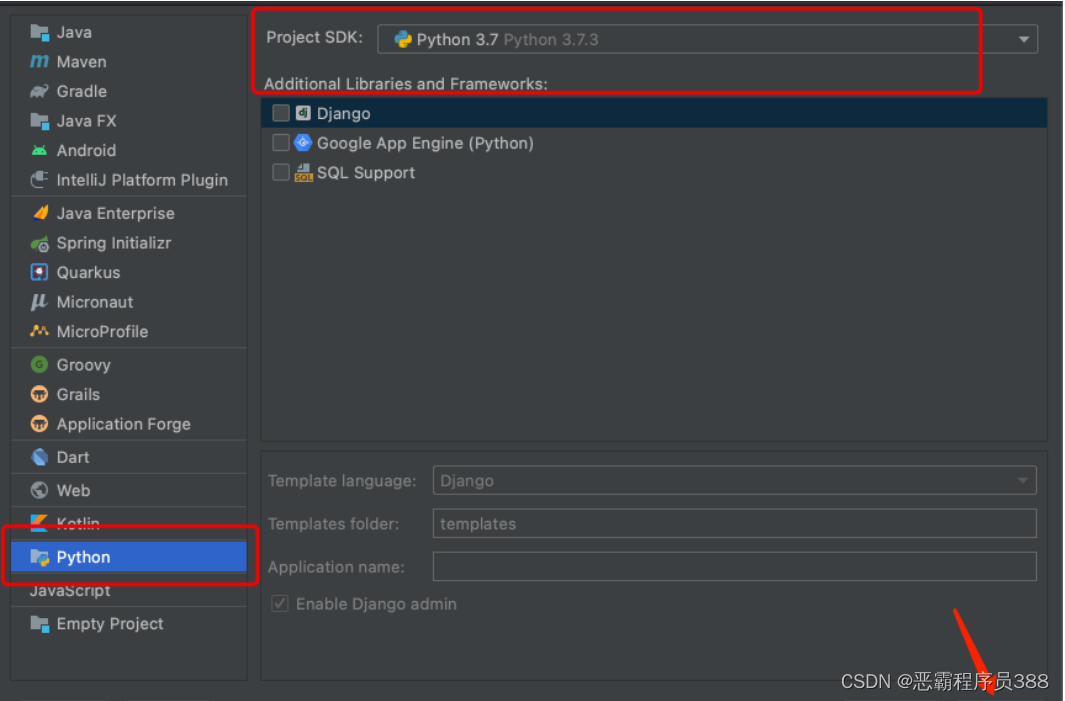Select the Java project type icon
This screenshot has width=1065, height=701.
click(x=39, y=32)
